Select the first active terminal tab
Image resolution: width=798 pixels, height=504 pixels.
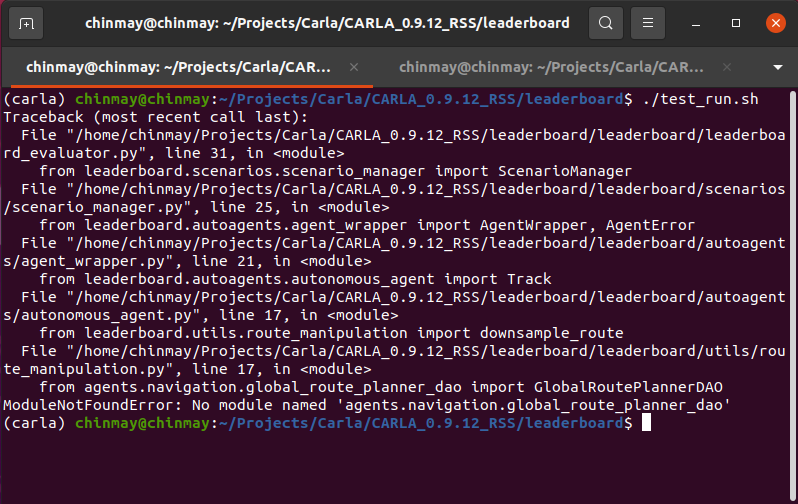click(x=178, y=67)
